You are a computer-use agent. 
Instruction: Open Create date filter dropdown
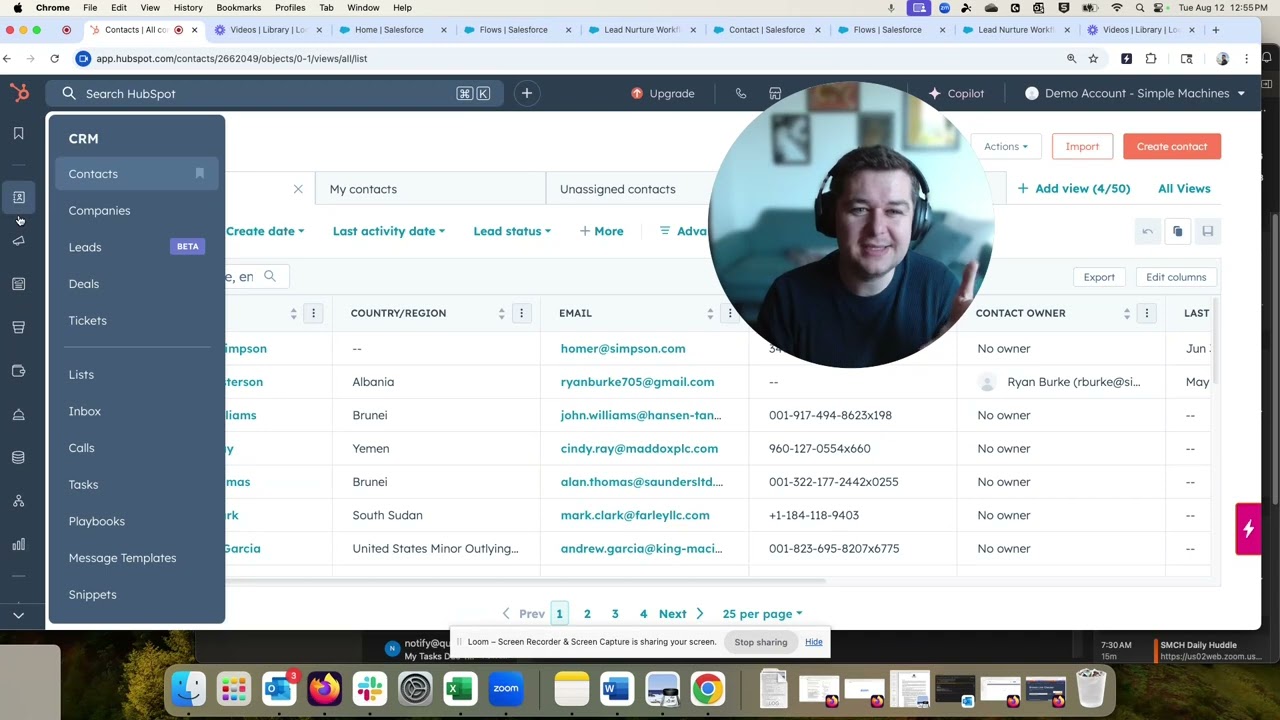click(x=265, y=231)
